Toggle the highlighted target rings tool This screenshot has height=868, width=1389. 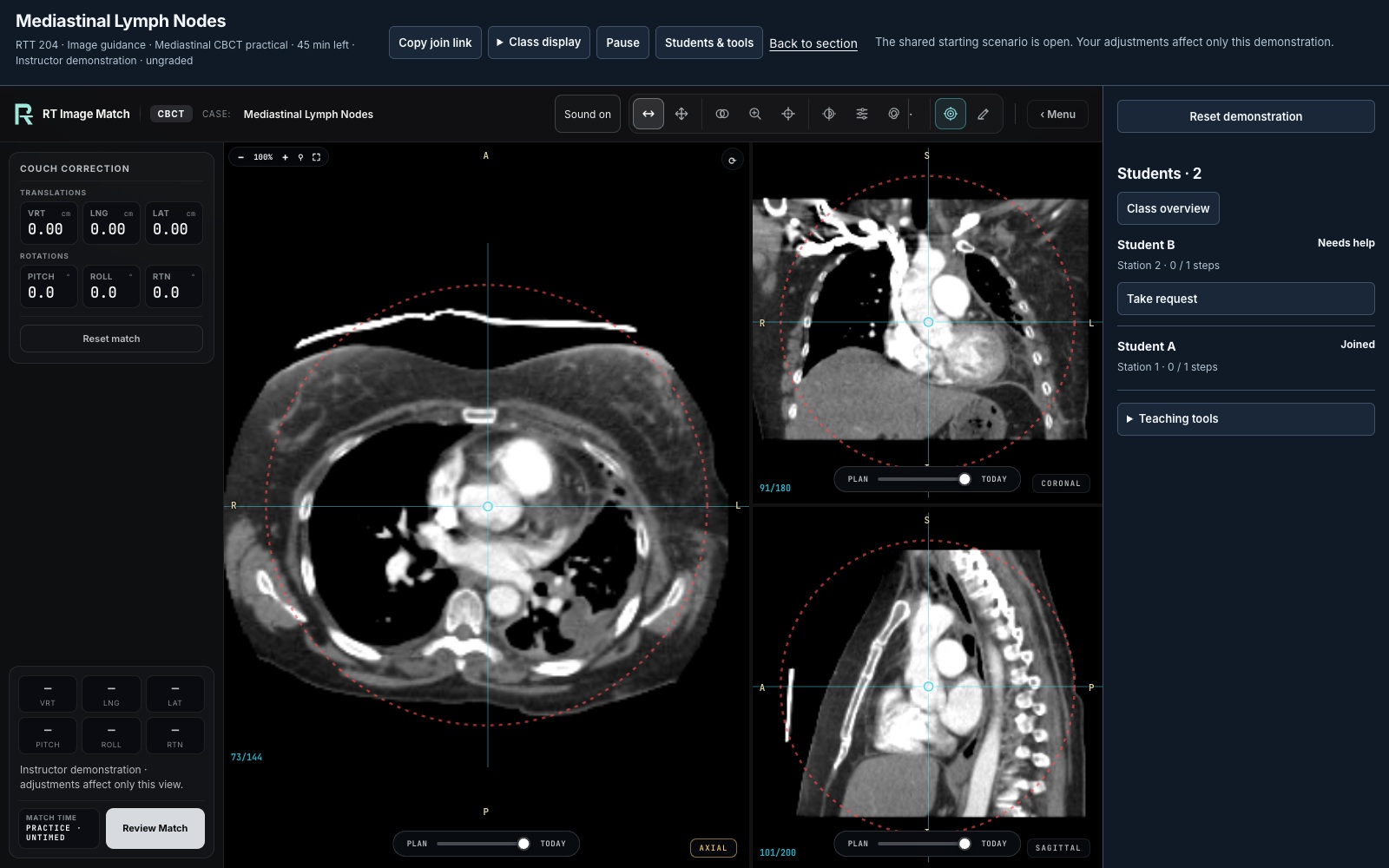[951, 114]
